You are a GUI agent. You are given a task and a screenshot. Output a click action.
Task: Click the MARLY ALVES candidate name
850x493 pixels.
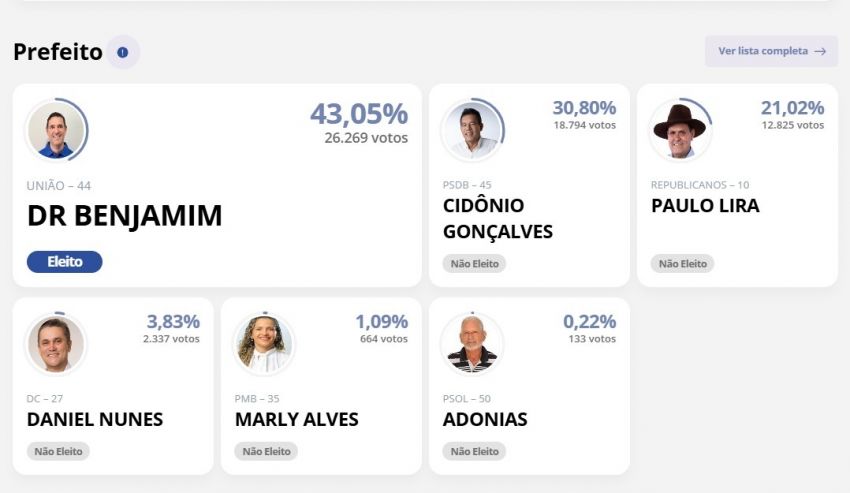pos(296,419)
